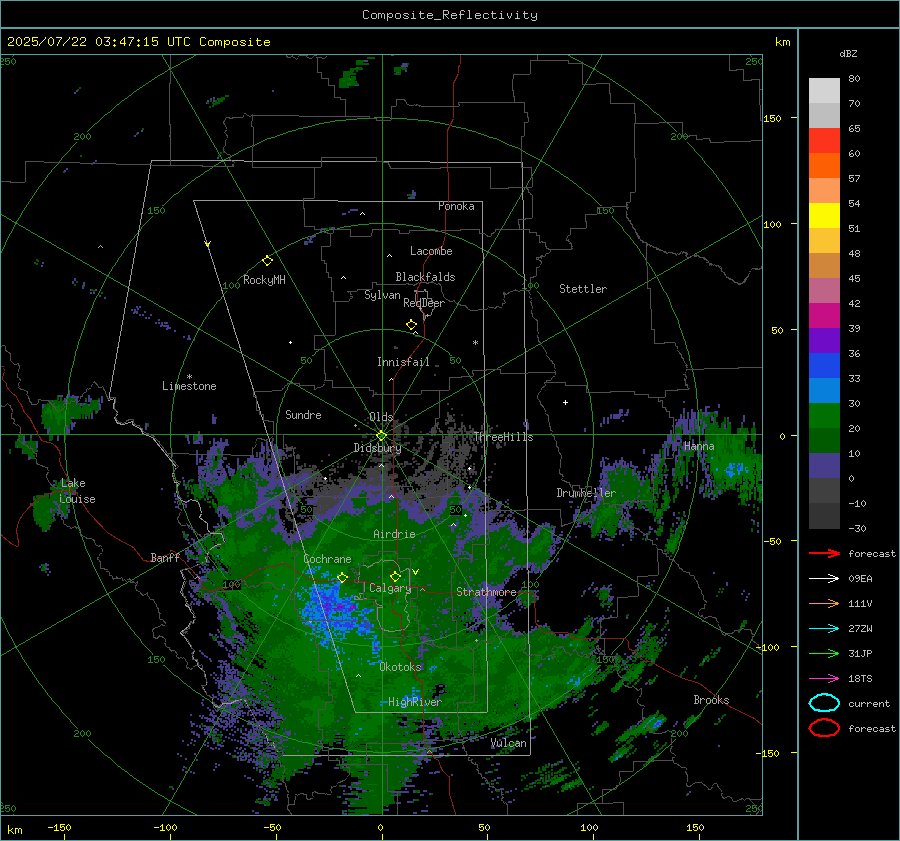The width and height of the screenshot is (900, 841).
Task: Click the km unit label at bottom-left
Action: pyautogui.click(x=14, y=830)
